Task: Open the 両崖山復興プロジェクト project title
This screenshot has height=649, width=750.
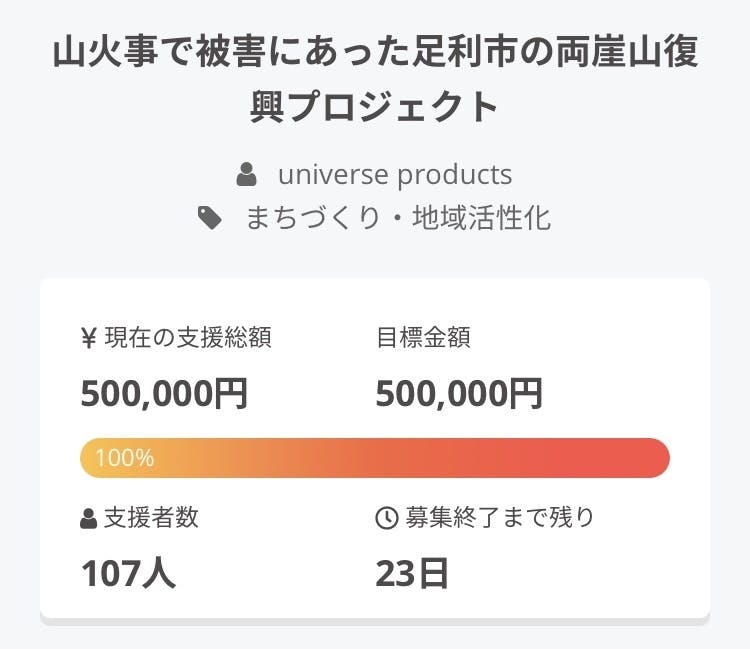Action: click(x=375, y=54)
